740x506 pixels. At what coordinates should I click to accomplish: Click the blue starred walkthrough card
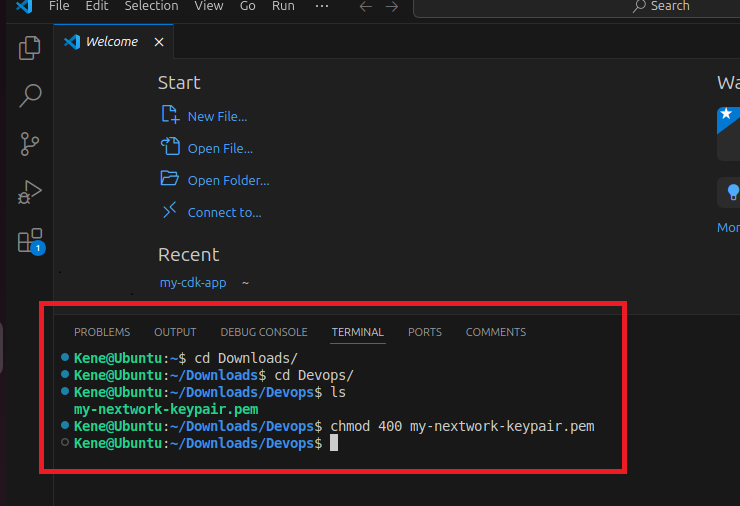click(x=728, y=134)
